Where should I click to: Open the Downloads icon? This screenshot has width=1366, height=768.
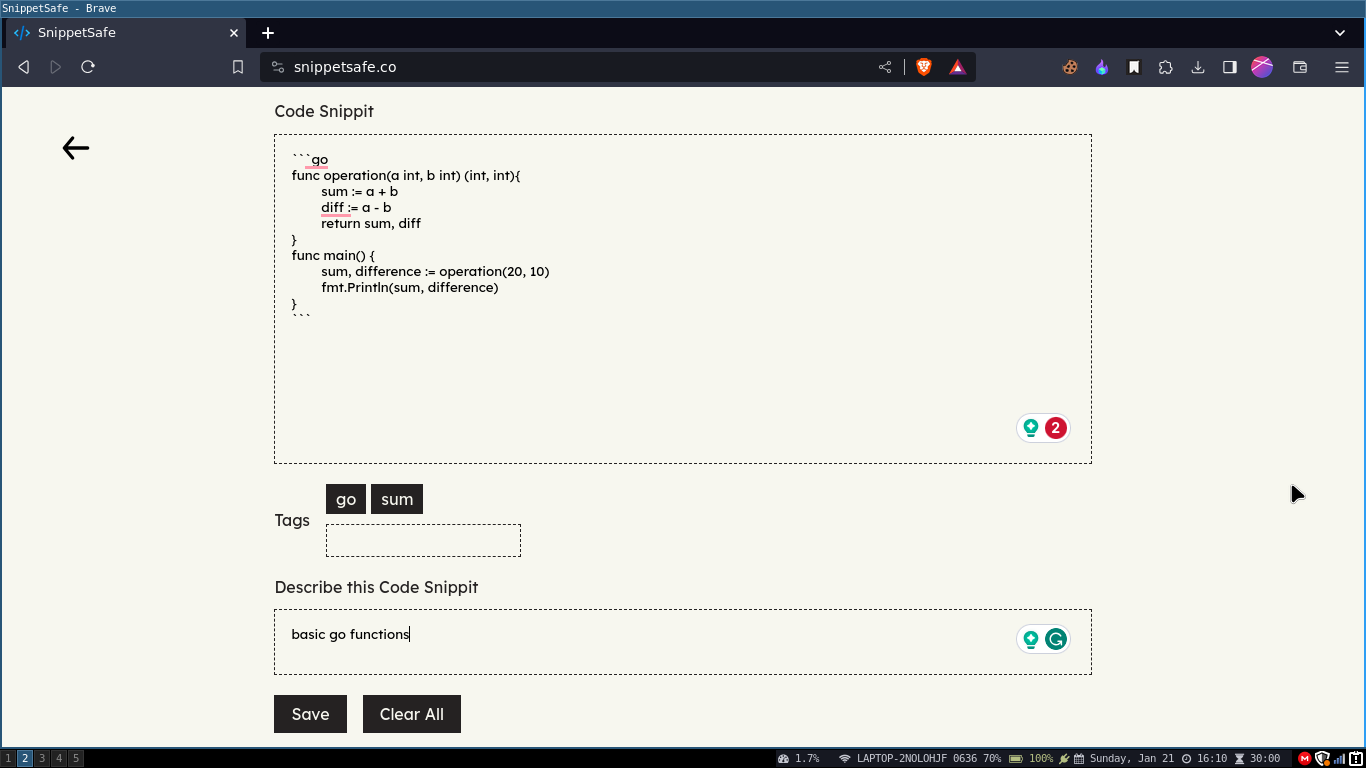(1198, 67)
